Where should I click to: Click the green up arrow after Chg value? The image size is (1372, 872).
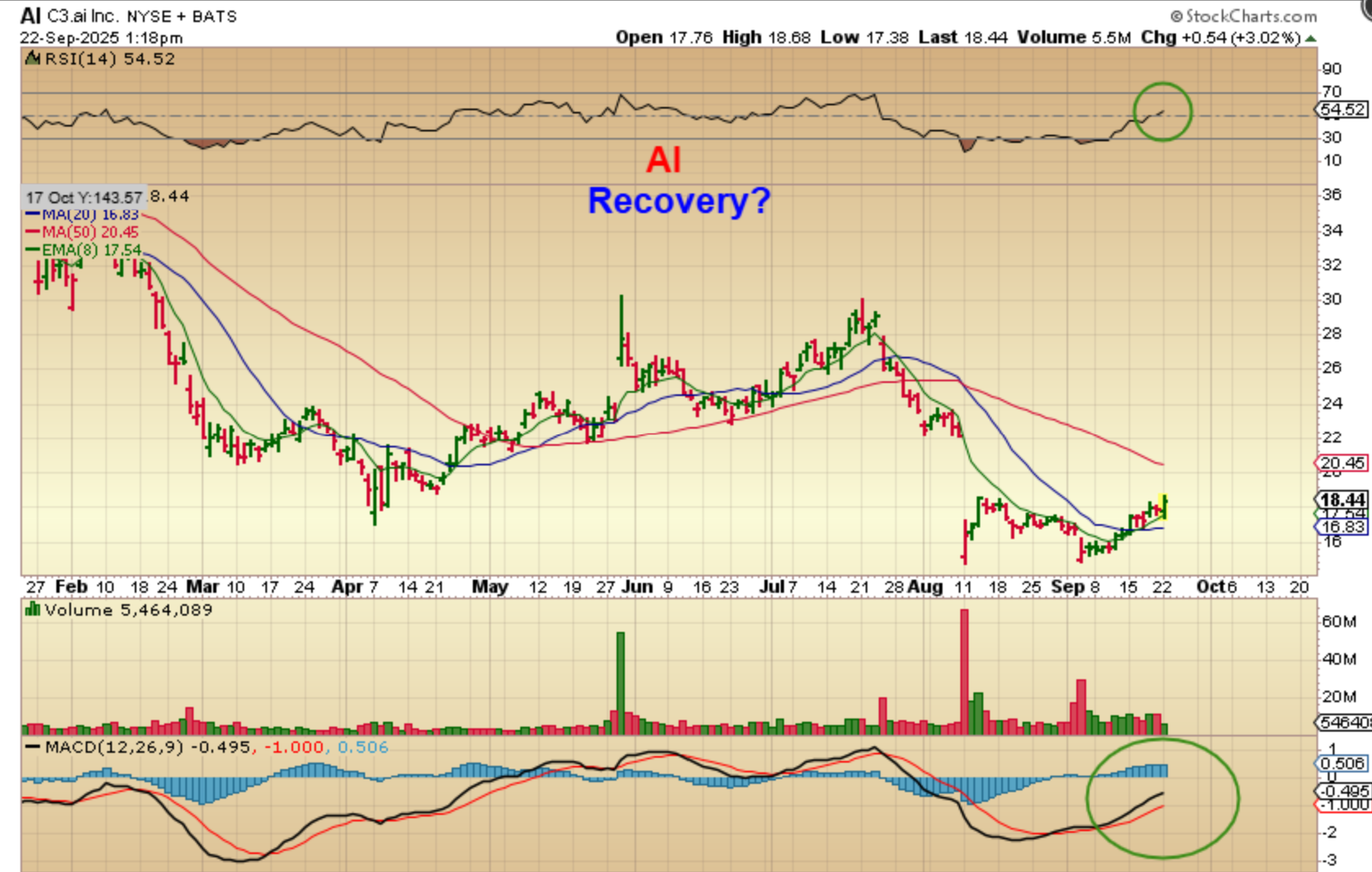tap(1311, 38)
